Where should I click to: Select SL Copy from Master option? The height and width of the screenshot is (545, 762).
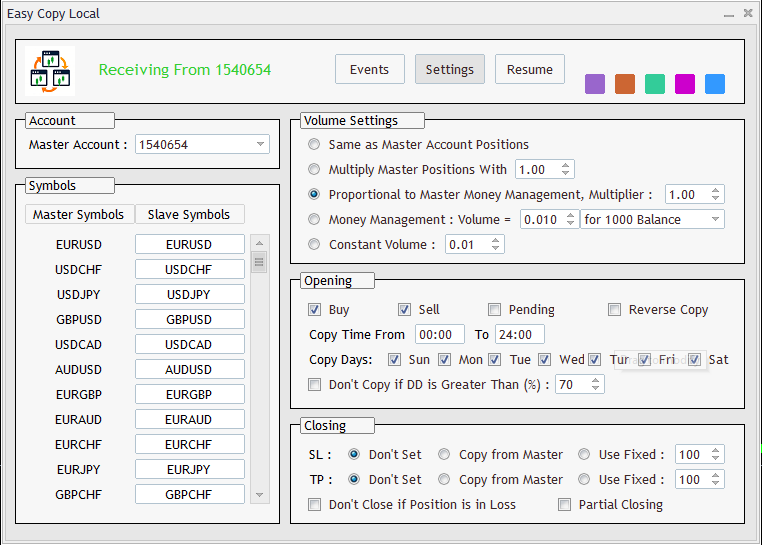pos(444,455)
